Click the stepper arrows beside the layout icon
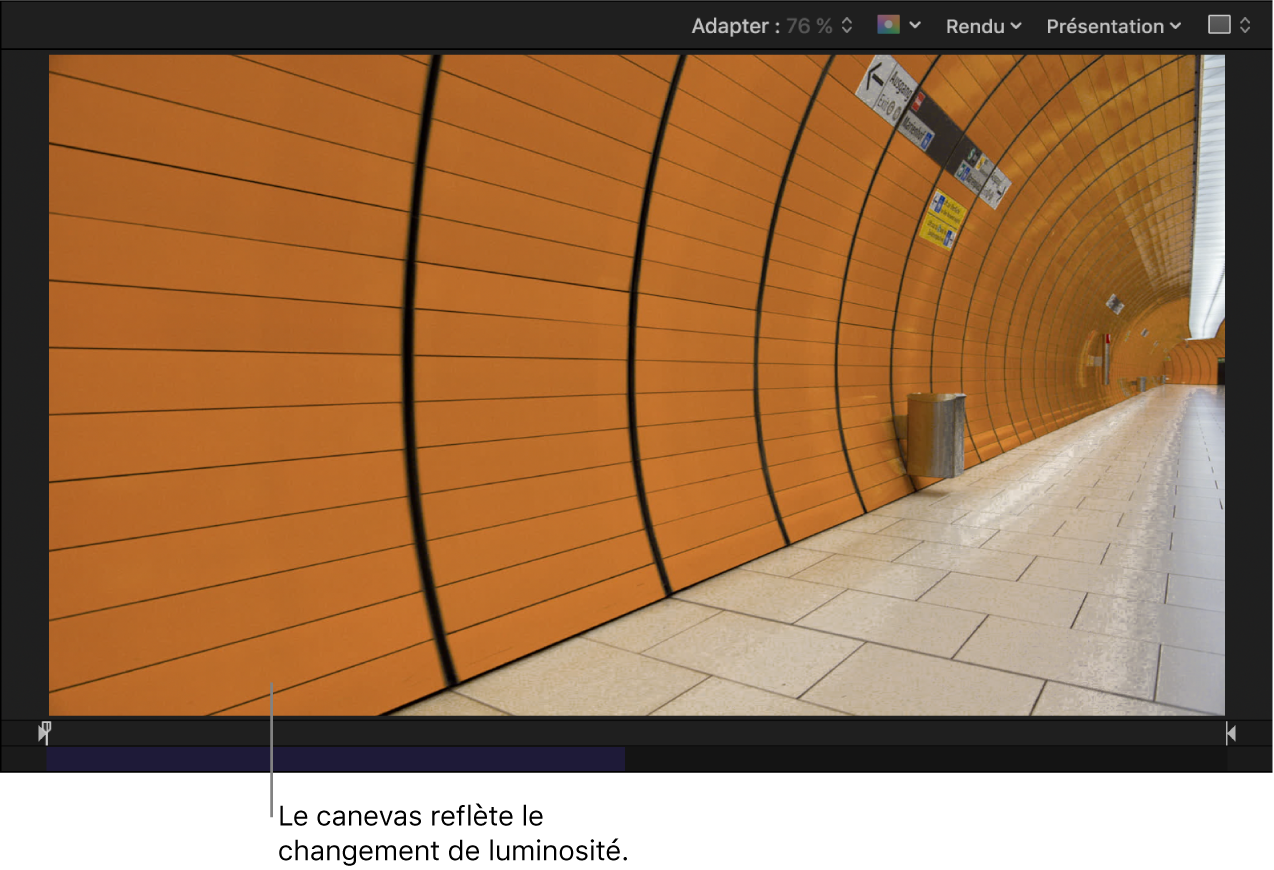This screenshot has height=870, width=1274. tap(1245, 25)
